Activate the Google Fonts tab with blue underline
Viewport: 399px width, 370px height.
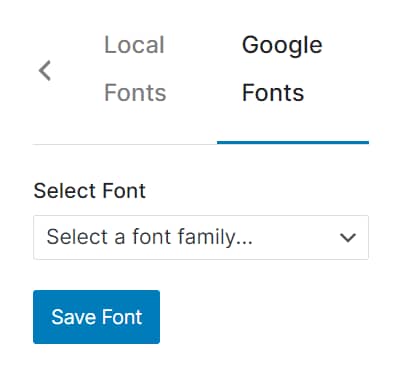point(282,69)
